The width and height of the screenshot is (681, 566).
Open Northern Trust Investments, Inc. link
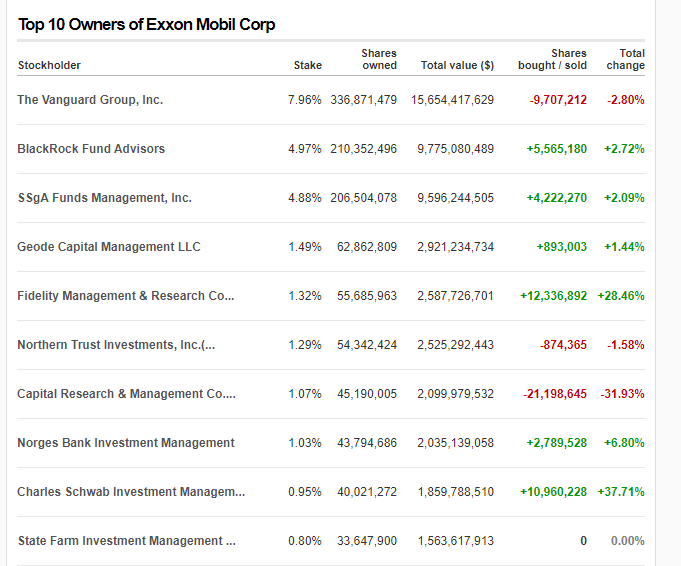(x=116, y=345)
